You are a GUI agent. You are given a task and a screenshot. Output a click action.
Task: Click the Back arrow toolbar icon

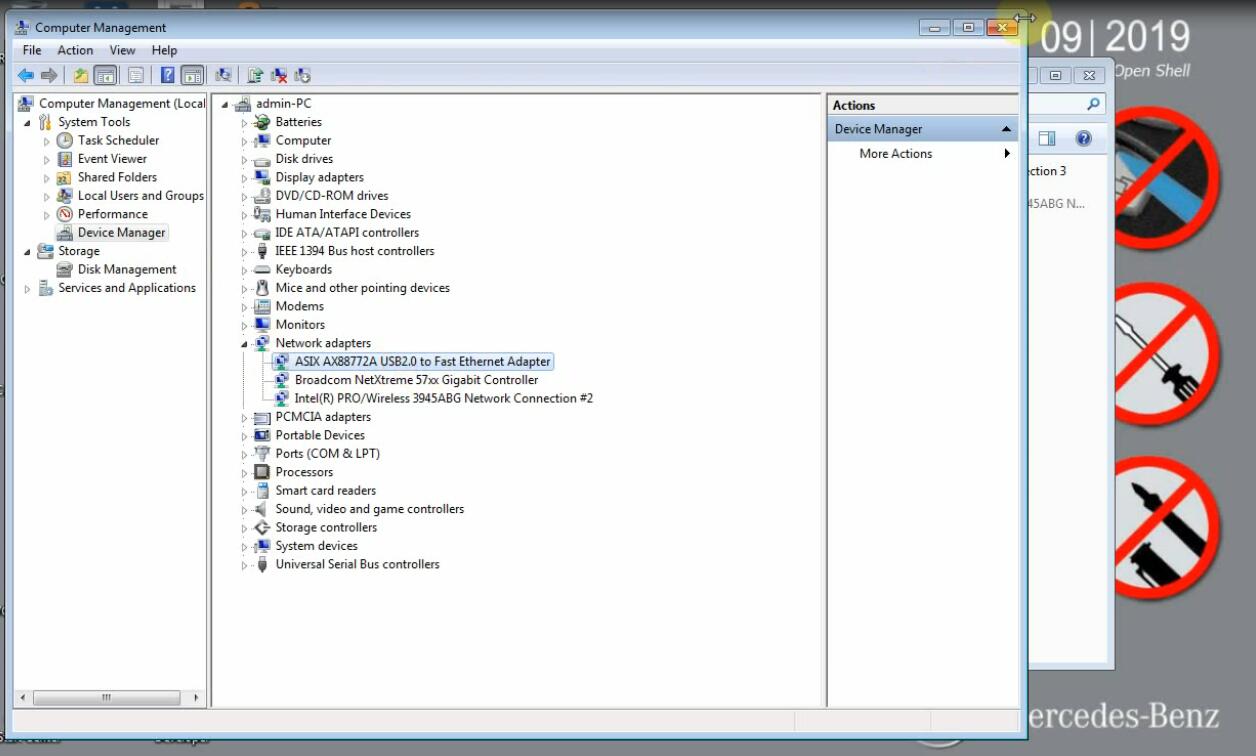click(x=26, y=75)
